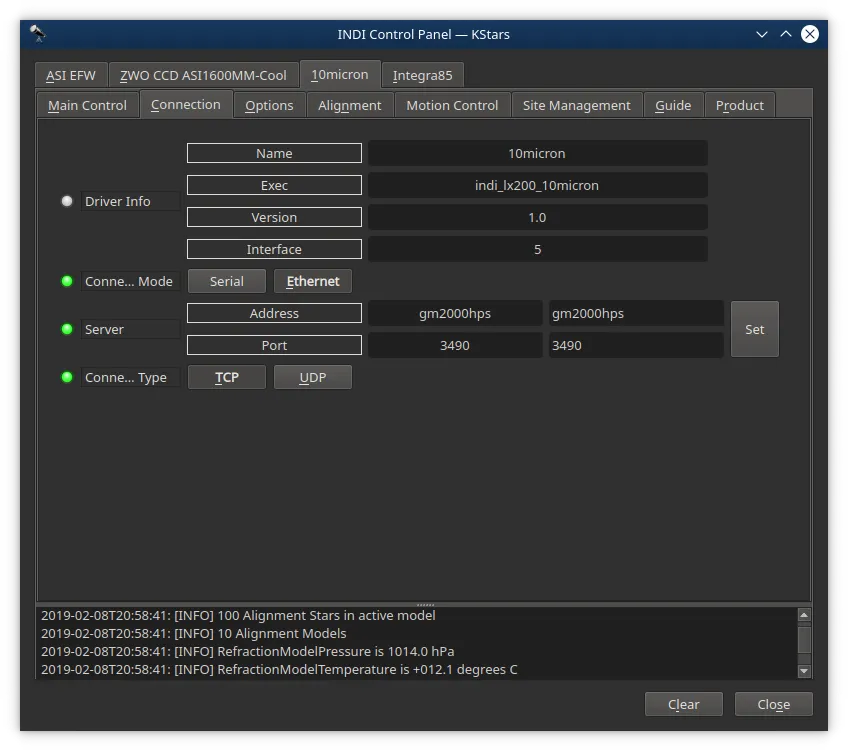
Task: Click the current Address value gm2000hps
Action: 455,314
